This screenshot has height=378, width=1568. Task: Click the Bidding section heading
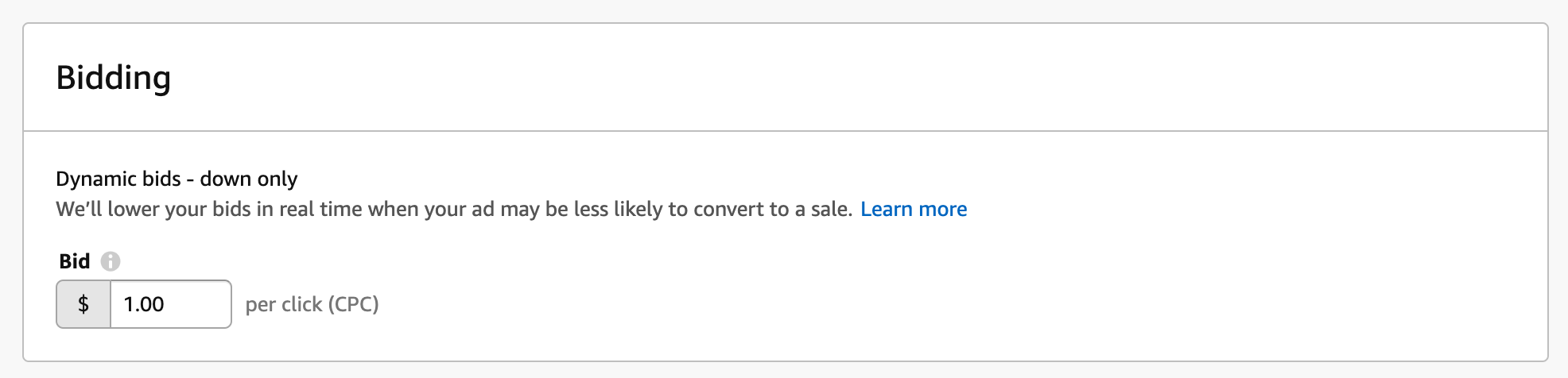pos(114,78)
